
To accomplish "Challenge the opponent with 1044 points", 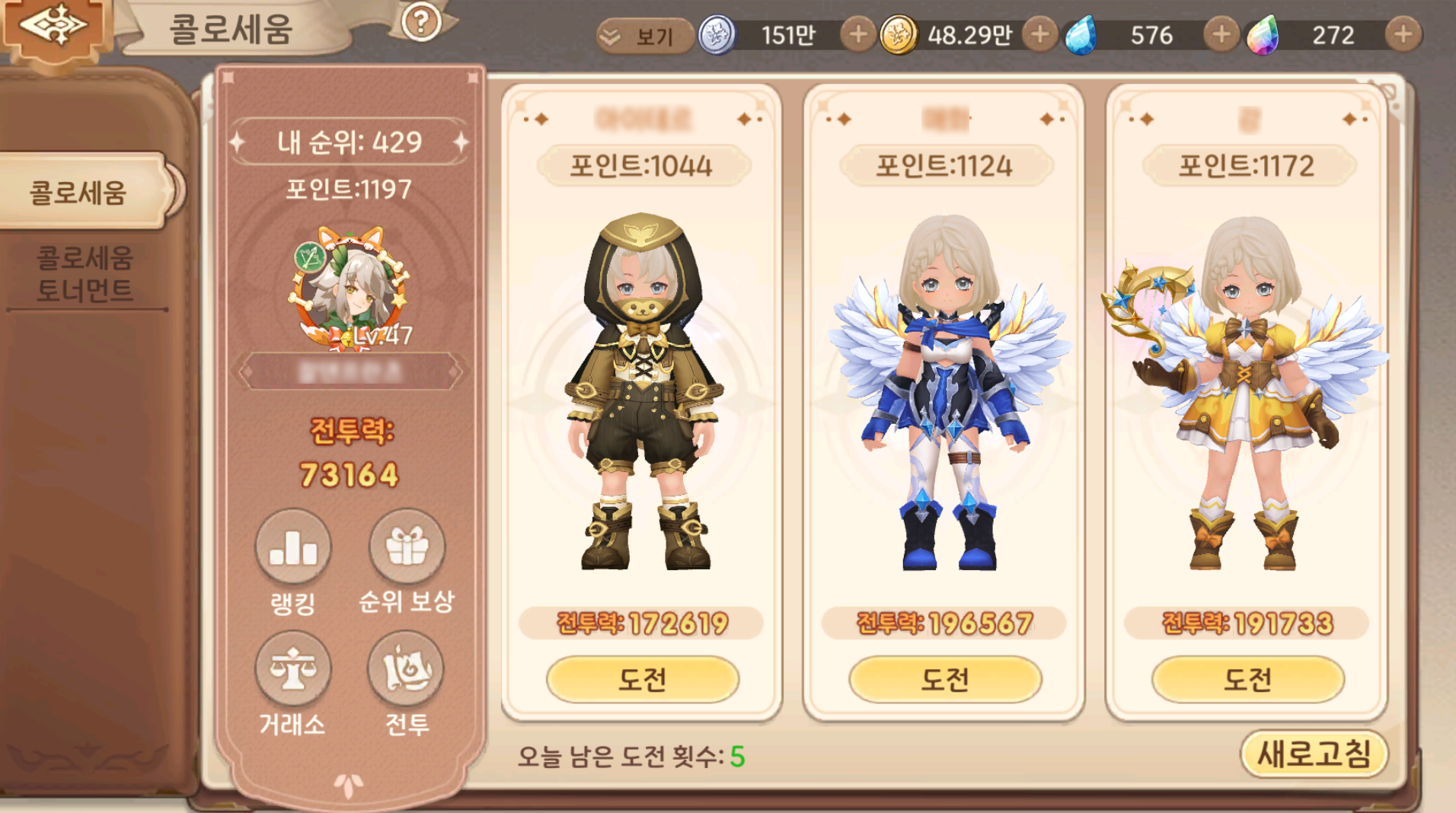I will [x=642, y=678].
